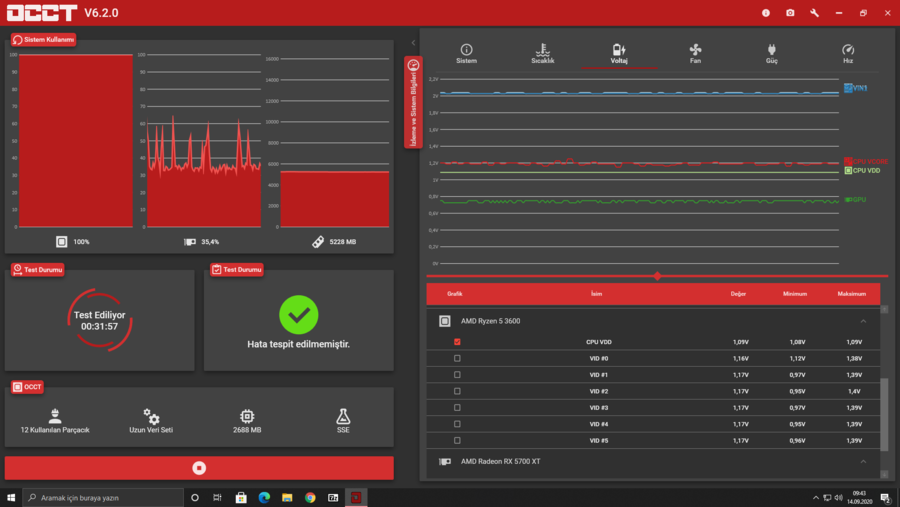Click the red slider handle below the graph
The width and height of the screenshot is (900, 507).
[657, 276]
